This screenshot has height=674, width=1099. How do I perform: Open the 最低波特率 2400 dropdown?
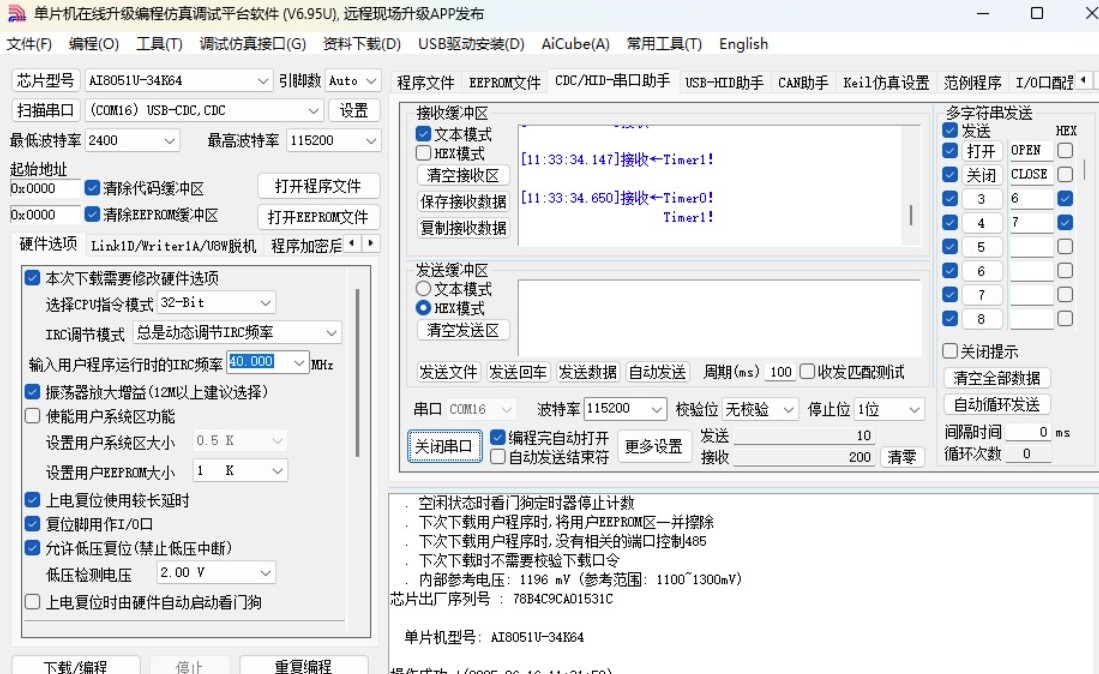(x=169, y=141)
